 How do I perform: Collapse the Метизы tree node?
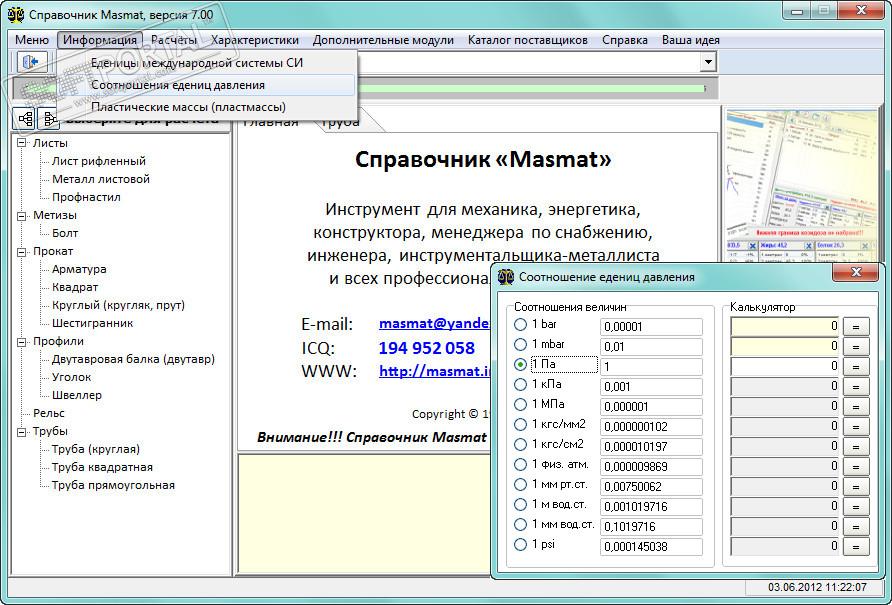(x=22, y=216)
